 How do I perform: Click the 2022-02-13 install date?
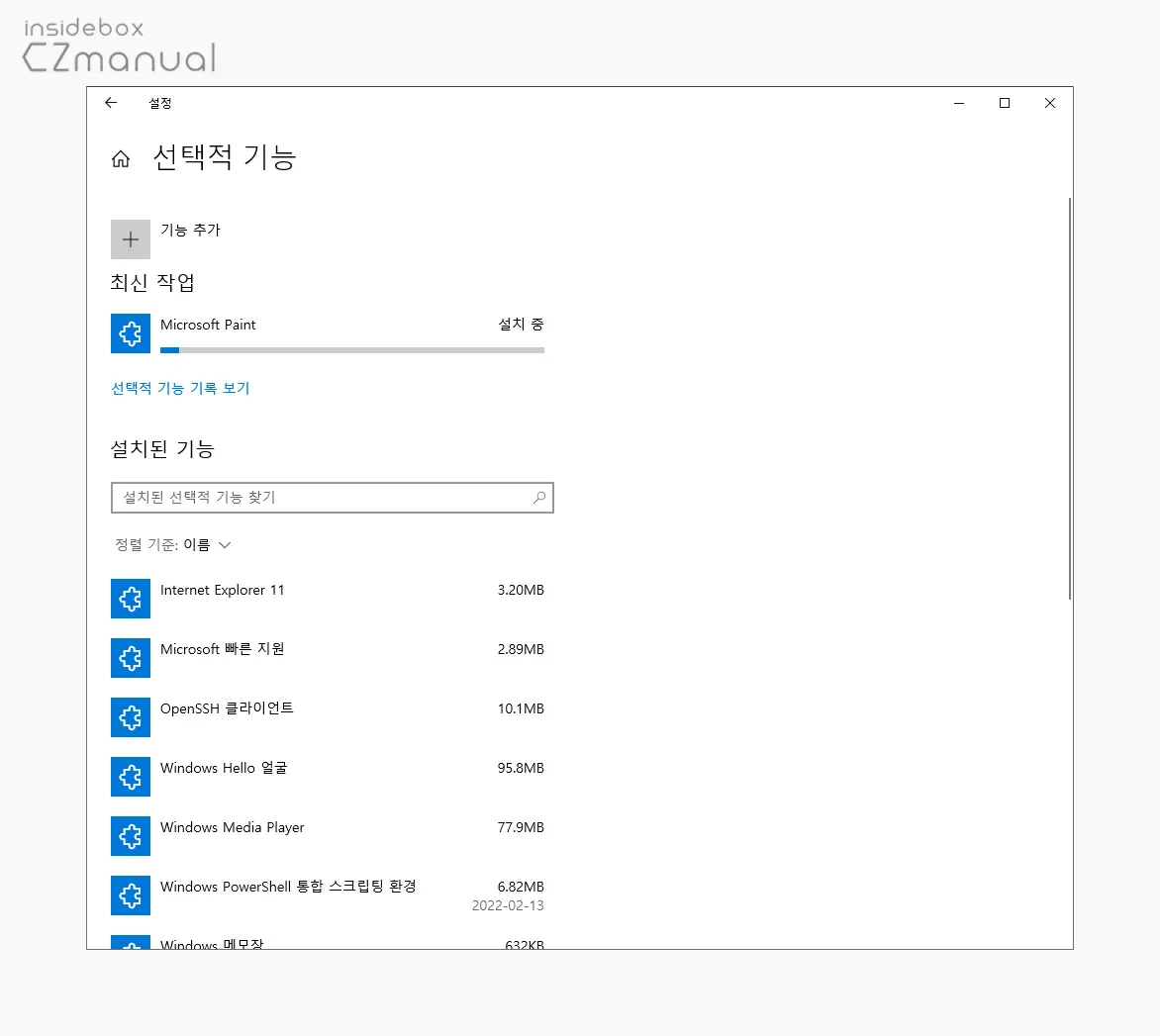(x=508, y=905)
